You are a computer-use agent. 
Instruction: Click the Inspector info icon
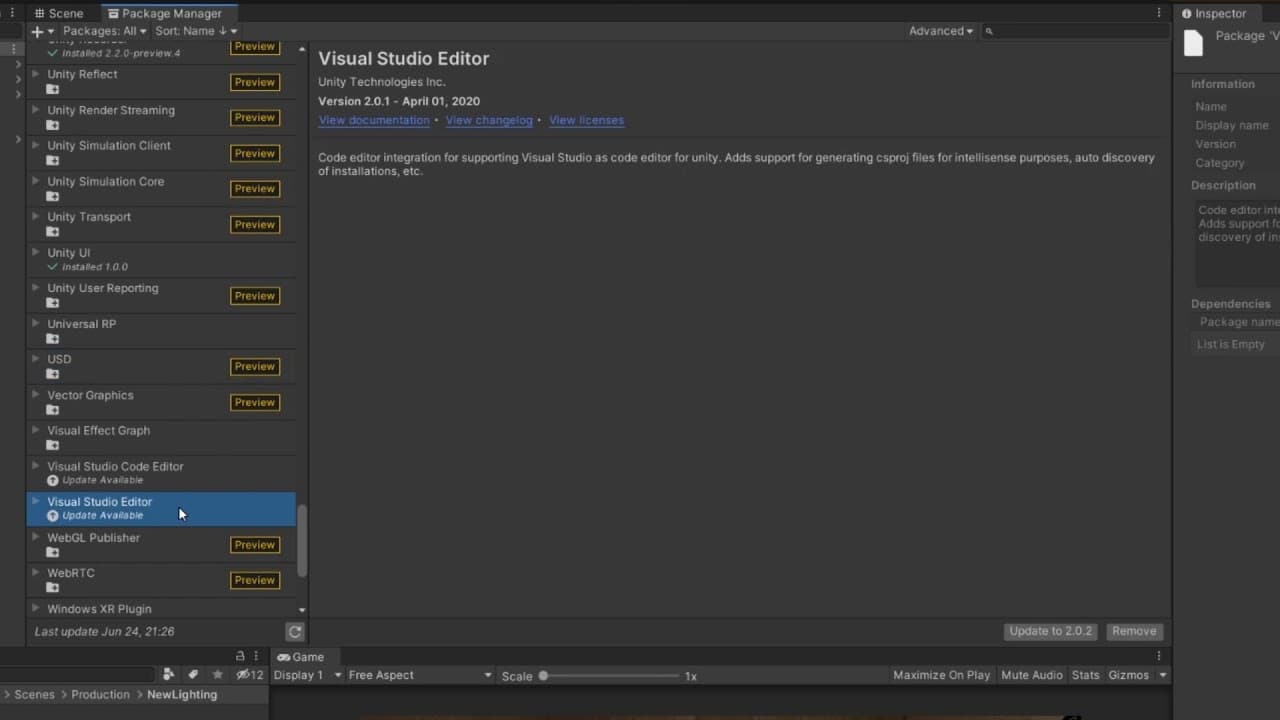click(1186, 14)
